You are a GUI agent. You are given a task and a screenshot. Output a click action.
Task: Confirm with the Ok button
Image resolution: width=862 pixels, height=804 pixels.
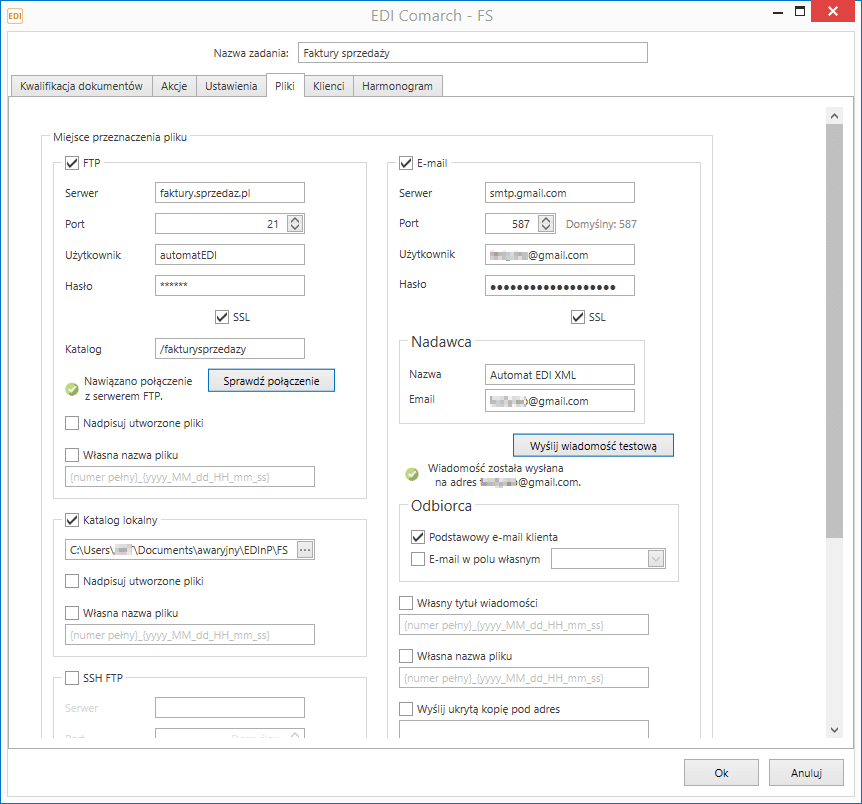(x=721, y=773)
